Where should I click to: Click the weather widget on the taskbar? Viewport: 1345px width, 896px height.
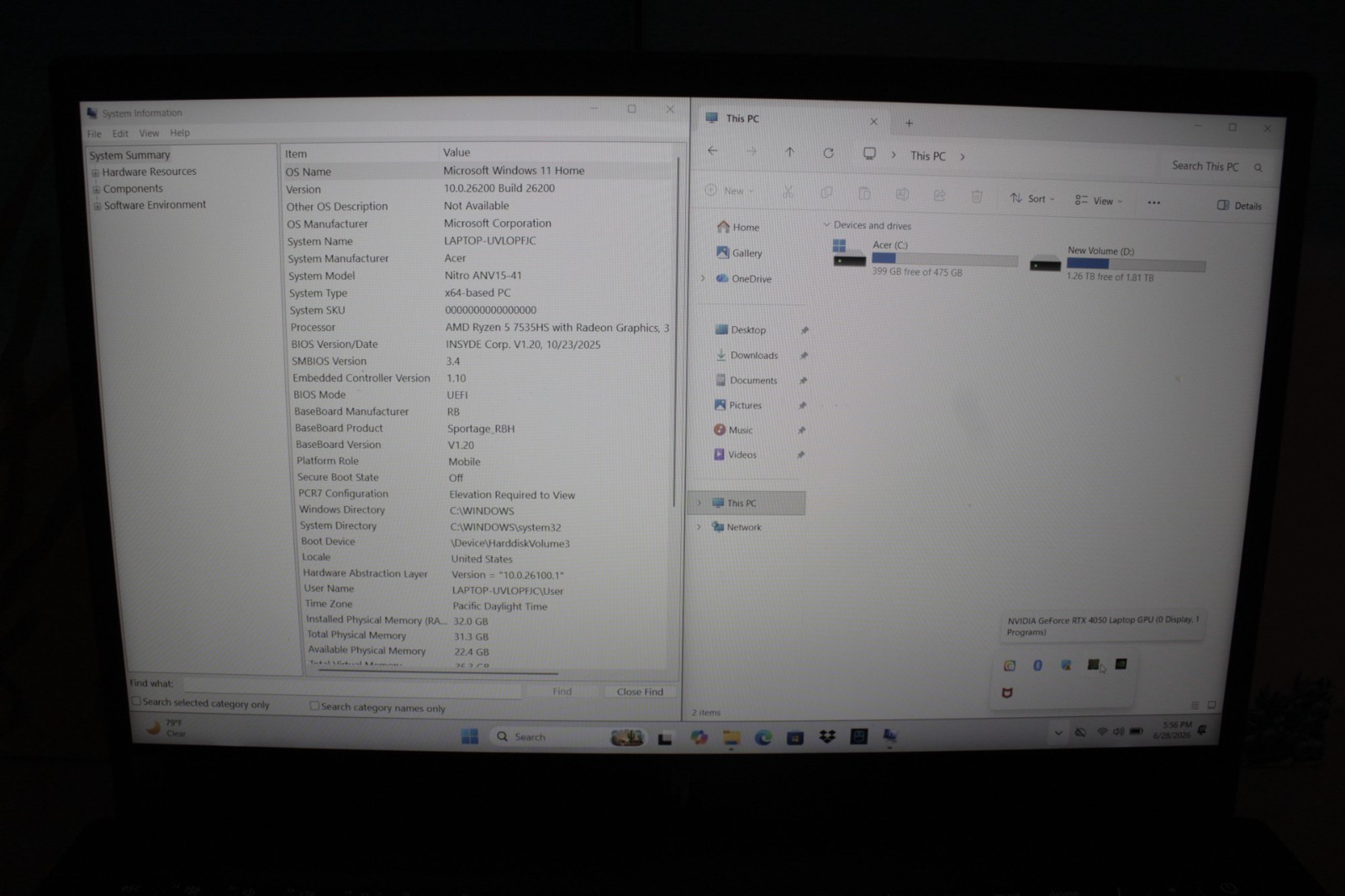pos(166,728)
